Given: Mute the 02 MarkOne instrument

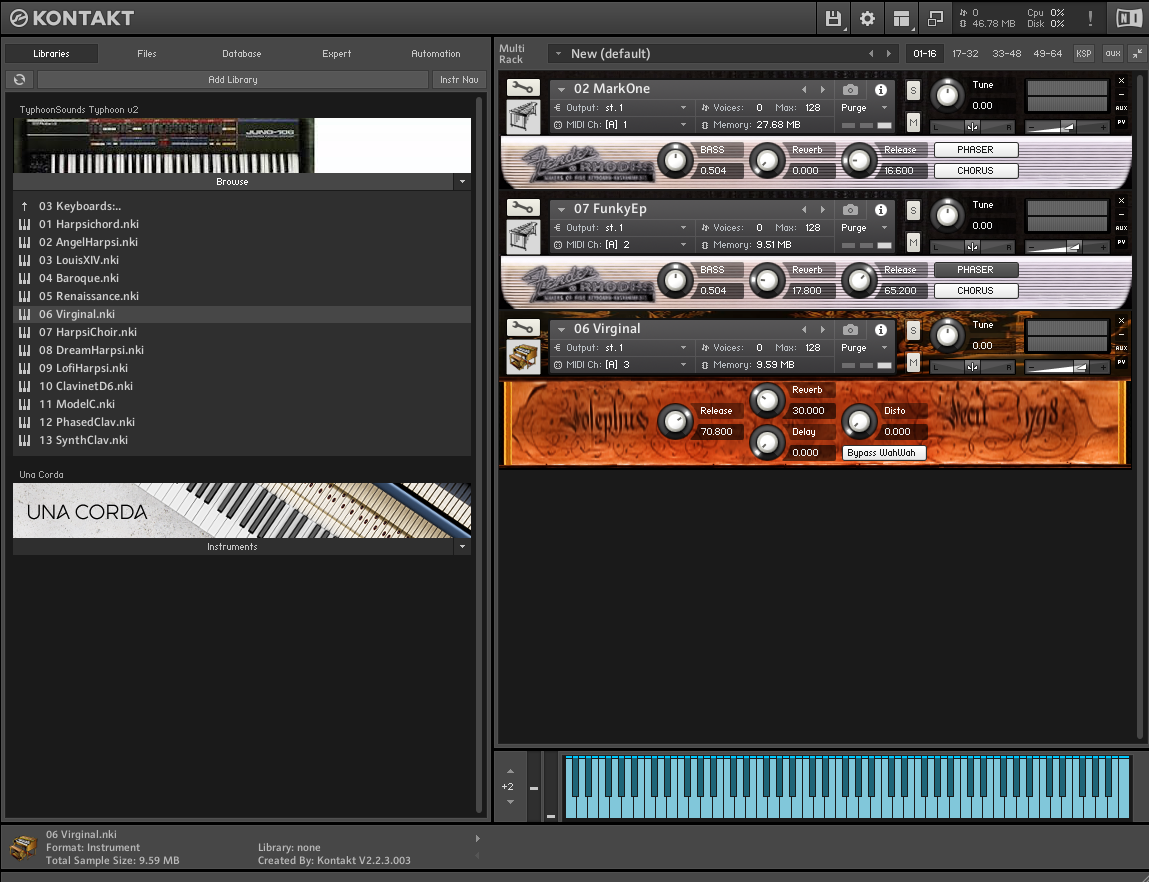Looking at the screenshot, I should pos(913,122).
